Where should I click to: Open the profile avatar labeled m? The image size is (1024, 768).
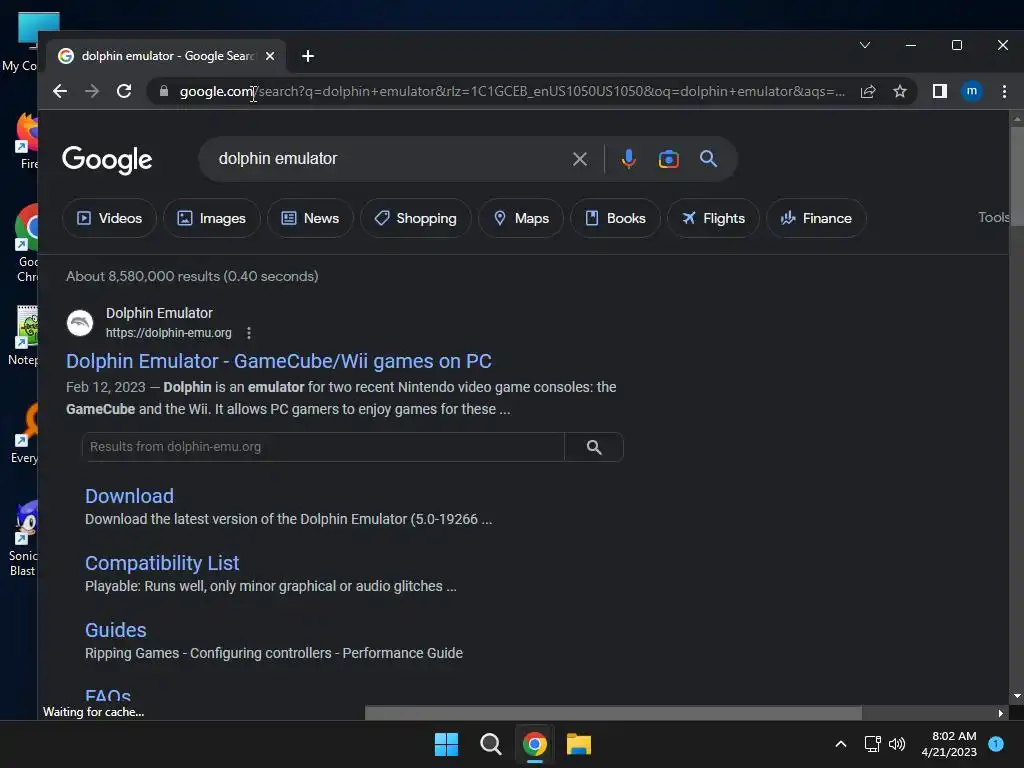point(972,91)
